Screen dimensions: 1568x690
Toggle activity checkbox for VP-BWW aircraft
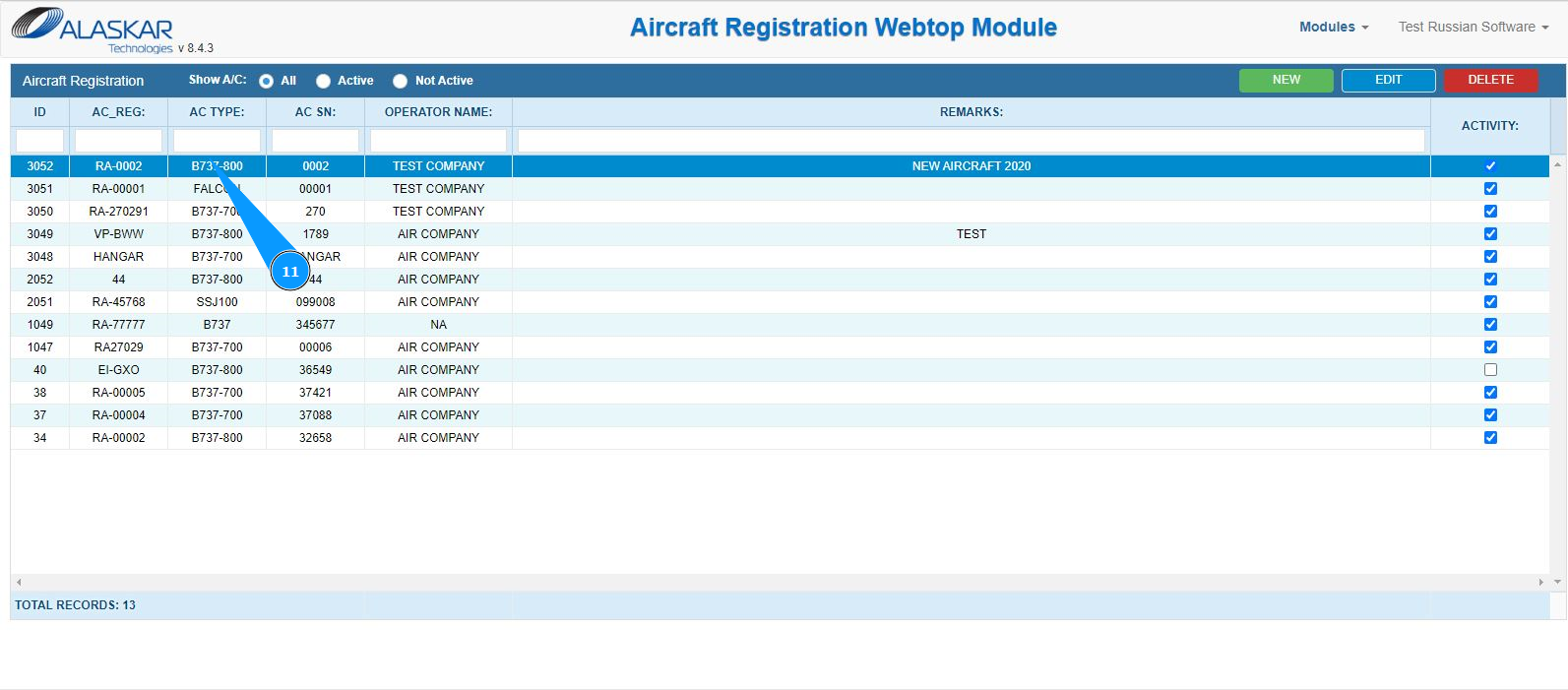point(1490,234)
